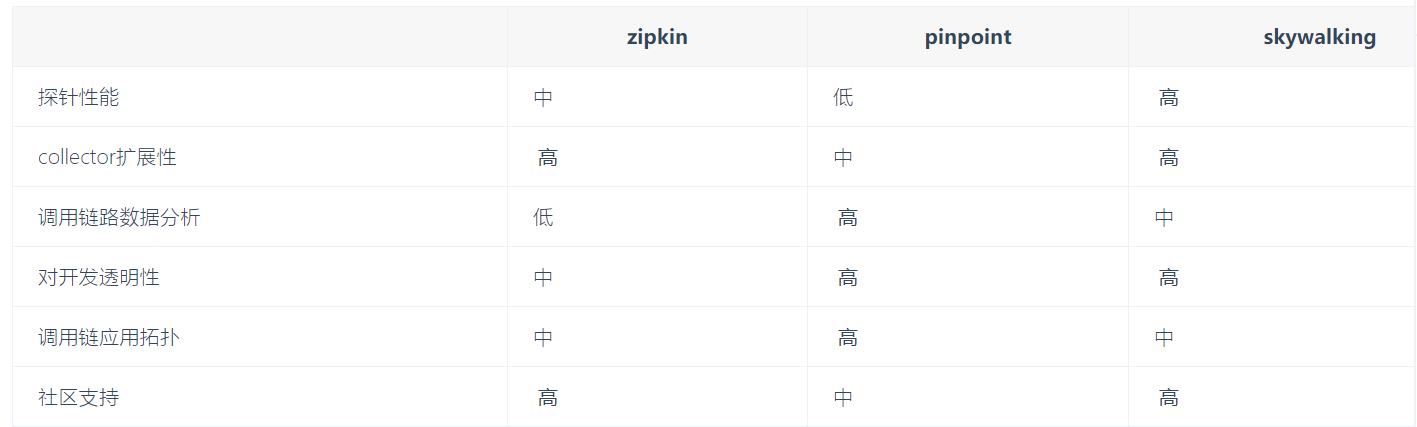The height and width of the screenshot is (427, 1417).
Task: Click zipkin's 高 value for 社区支持
Action: pos(547,397)
